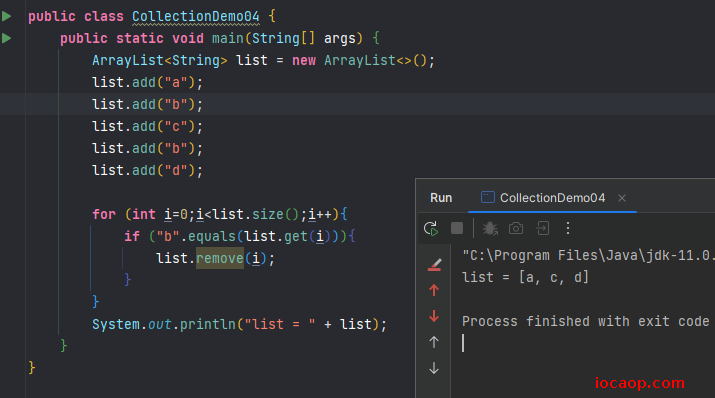Click the System.out.println statement
This screenshot has width=715, height=398.
click(x=239, y=324)
